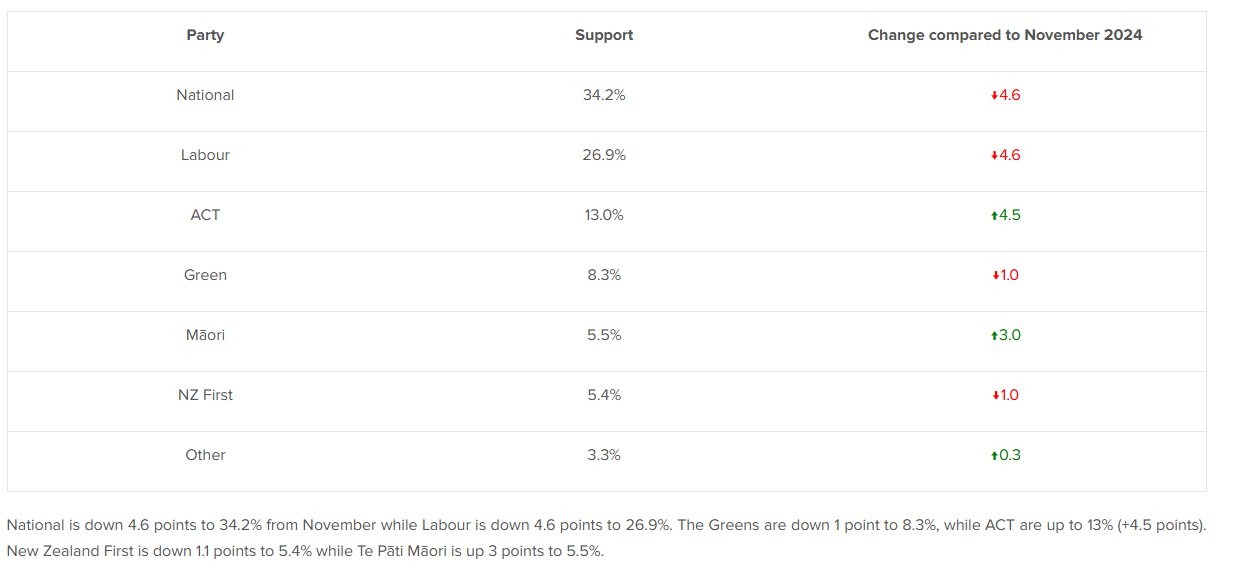The image size is (1238, 568).
Task: Select the Support column header
Action: tap(604, 35)
